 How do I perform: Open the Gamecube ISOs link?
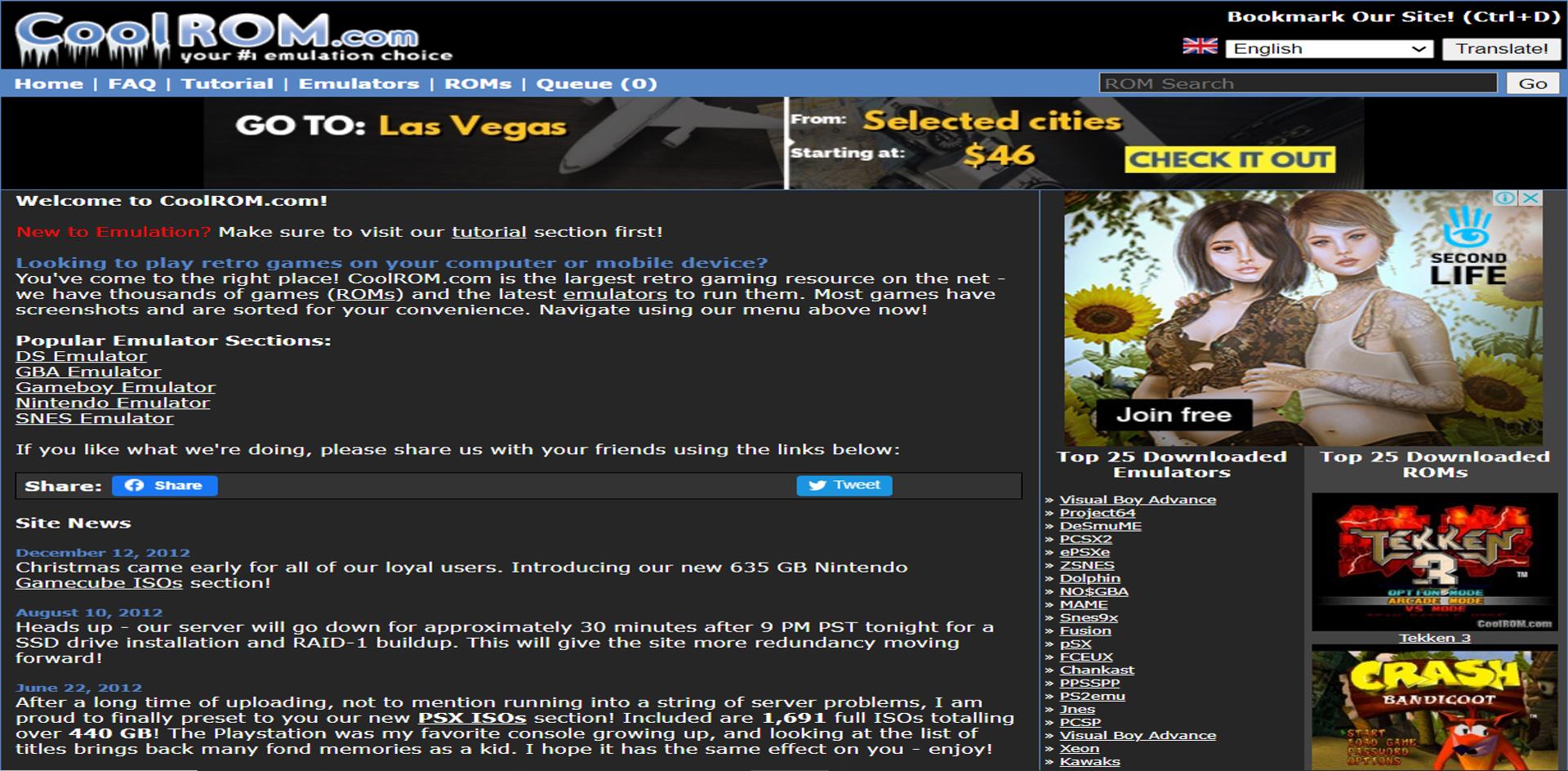click(98, 582)
